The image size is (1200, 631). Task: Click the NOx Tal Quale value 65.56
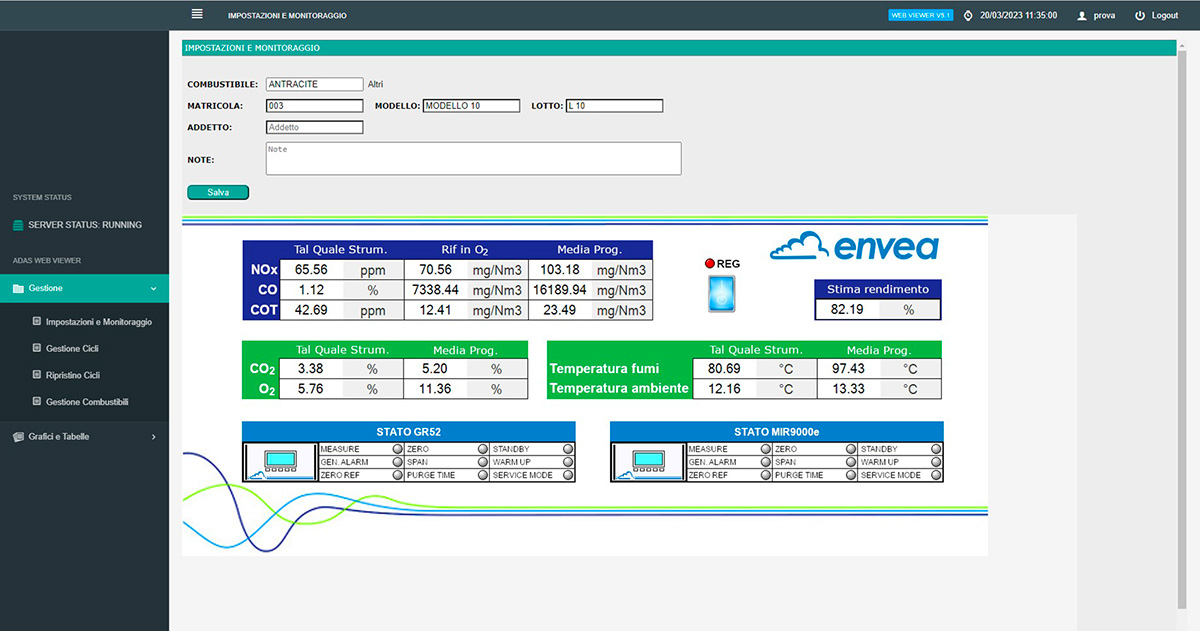coord(311,270)
